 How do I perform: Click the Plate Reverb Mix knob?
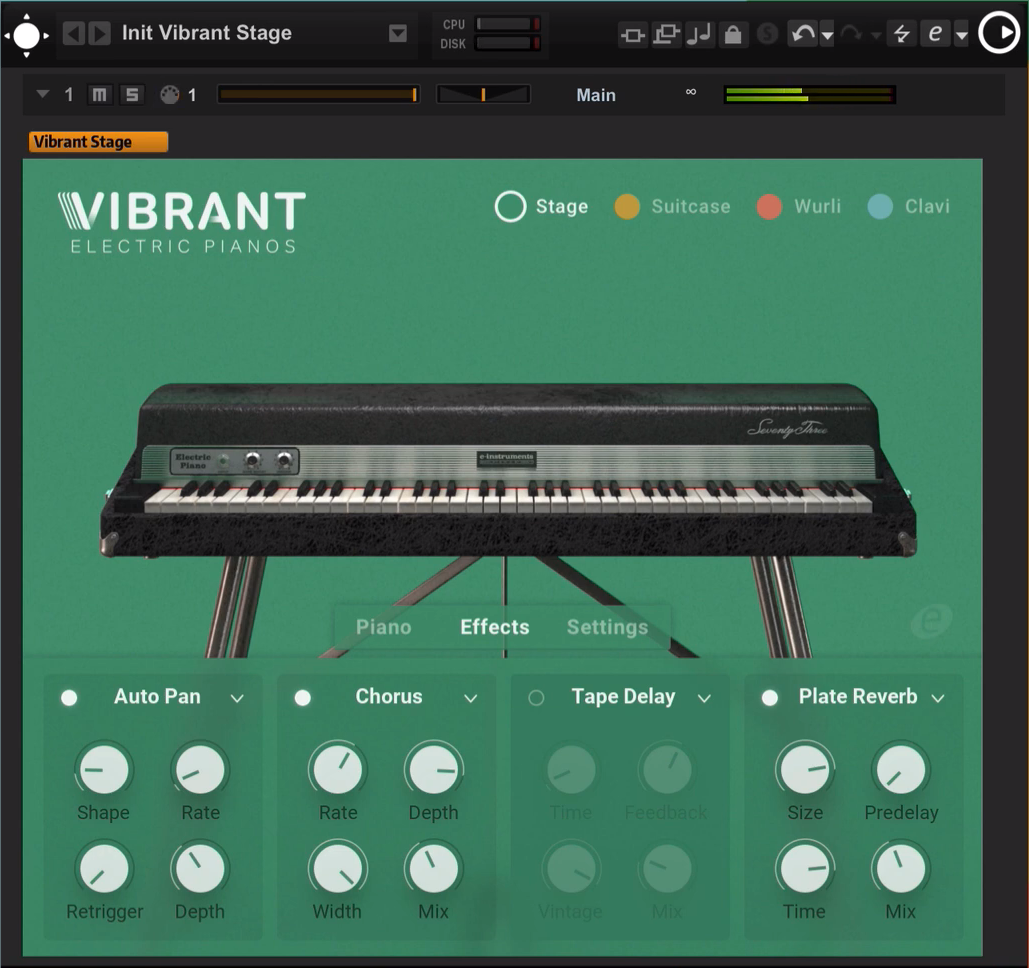[x=901, y=868]
